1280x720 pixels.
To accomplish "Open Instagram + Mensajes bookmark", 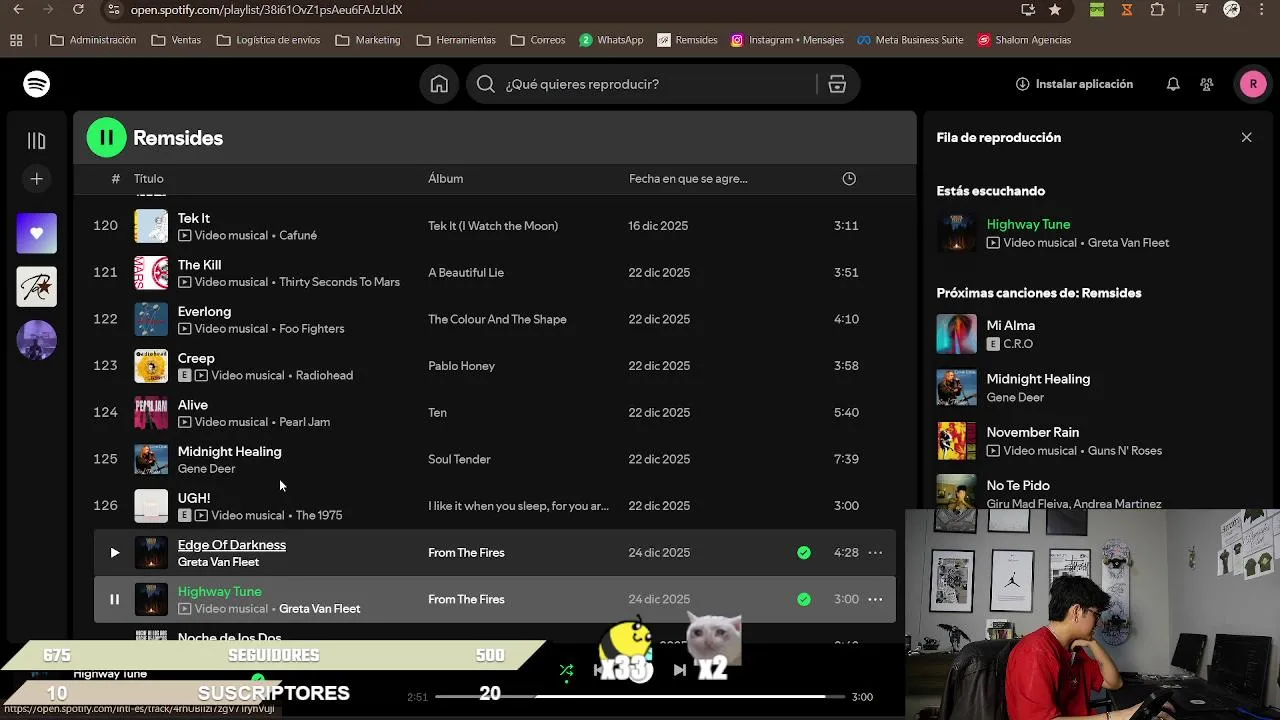I will coord(787,40).
